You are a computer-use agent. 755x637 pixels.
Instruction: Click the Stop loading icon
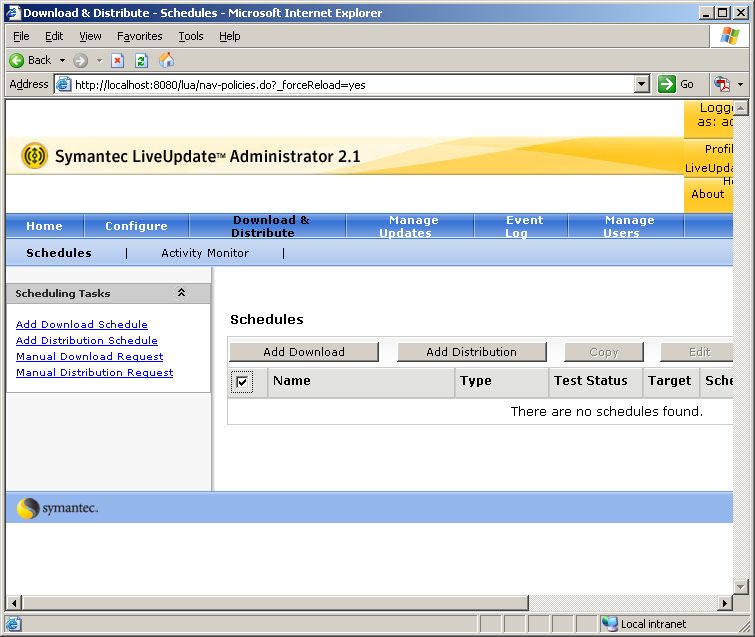pyautogui.click(x=117, y=60)
